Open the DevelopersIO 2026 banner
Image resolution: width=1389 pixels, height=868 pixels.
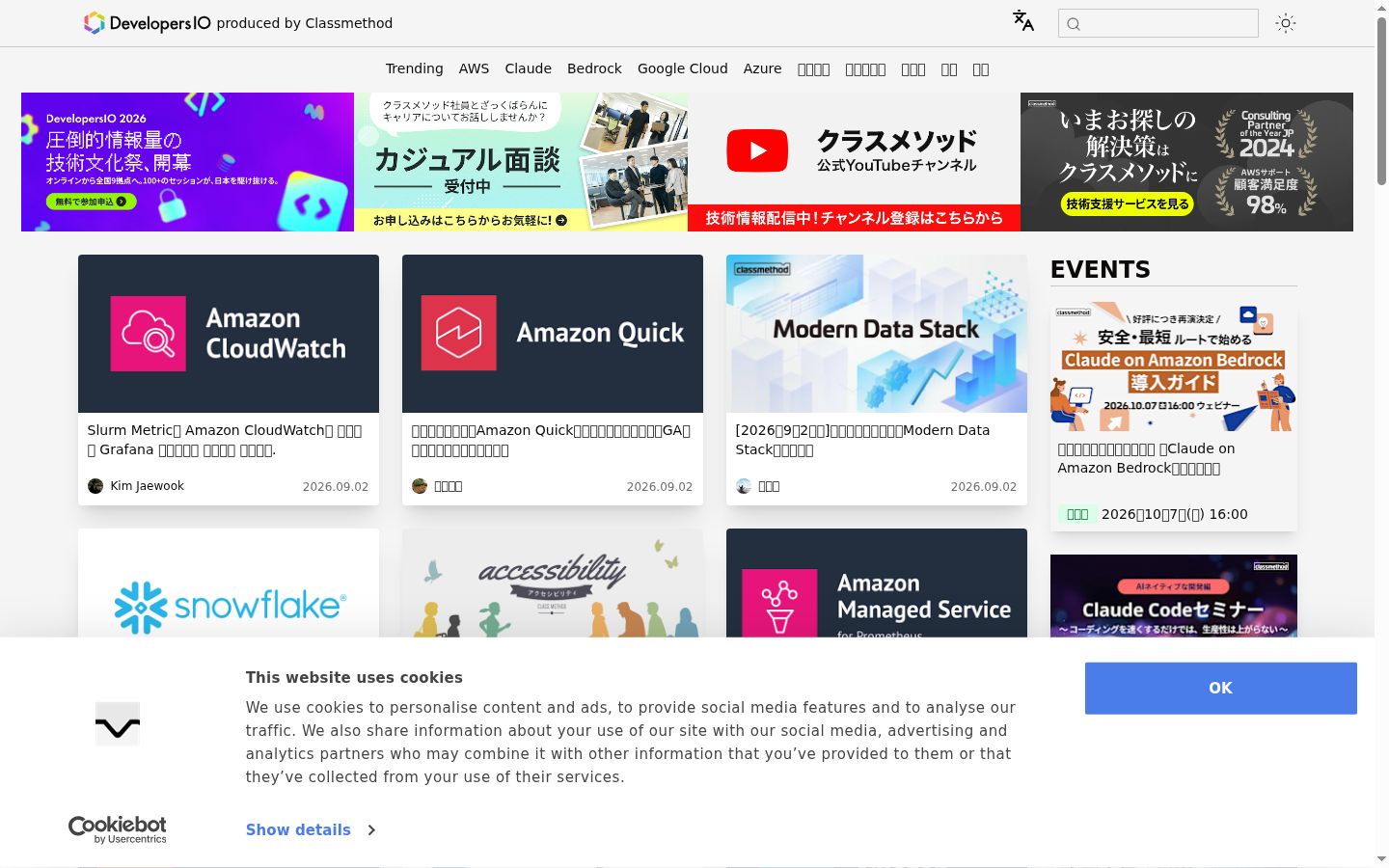(188, 162)
